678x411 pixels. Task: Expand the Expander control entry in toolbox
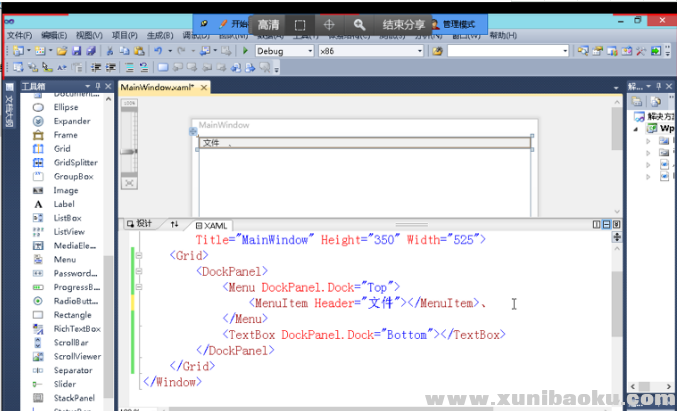click(70, 121)
